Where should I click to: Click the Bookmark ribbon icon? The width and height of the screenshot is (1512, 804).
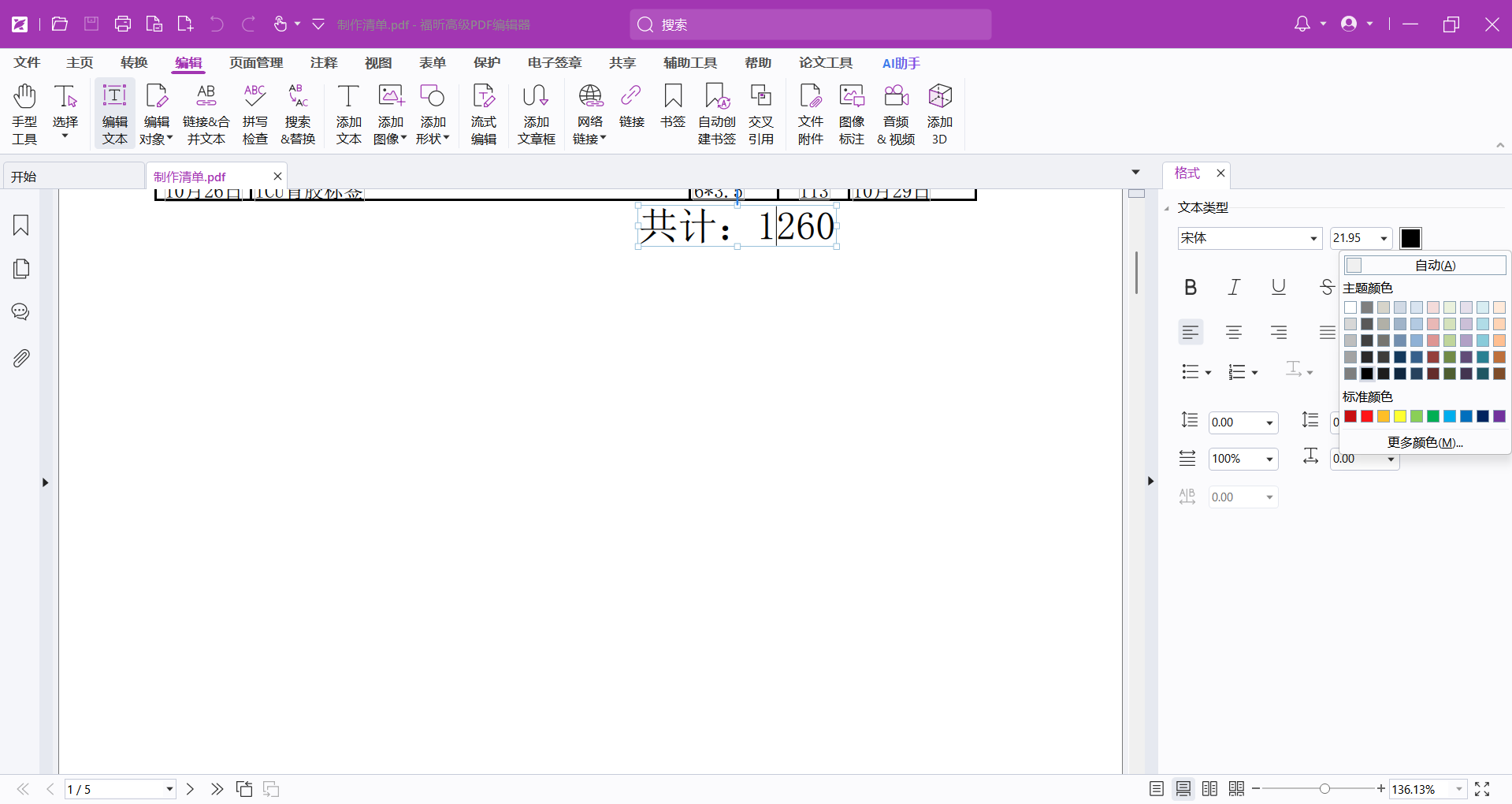pos(673,106)
